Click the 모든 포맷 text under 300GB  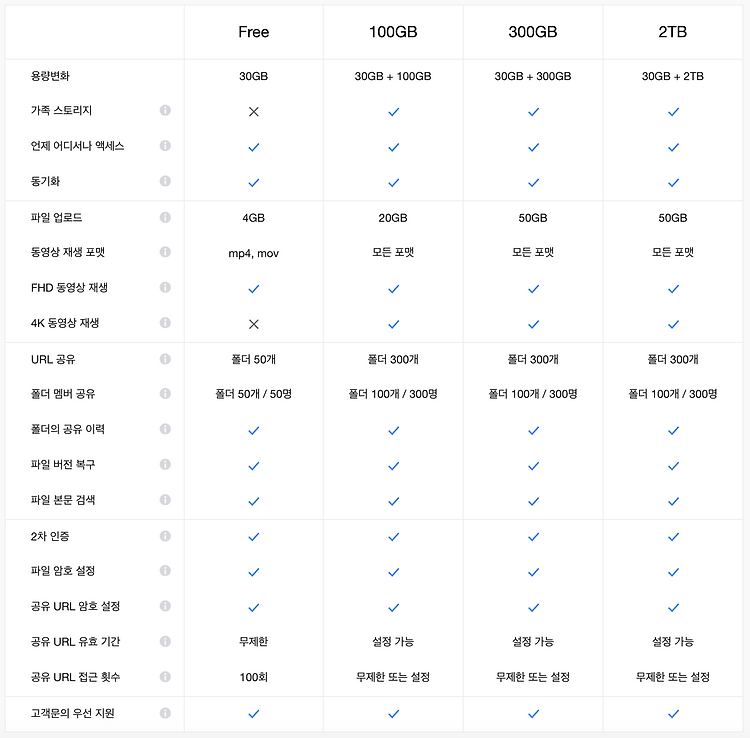[x=533, y=252]
